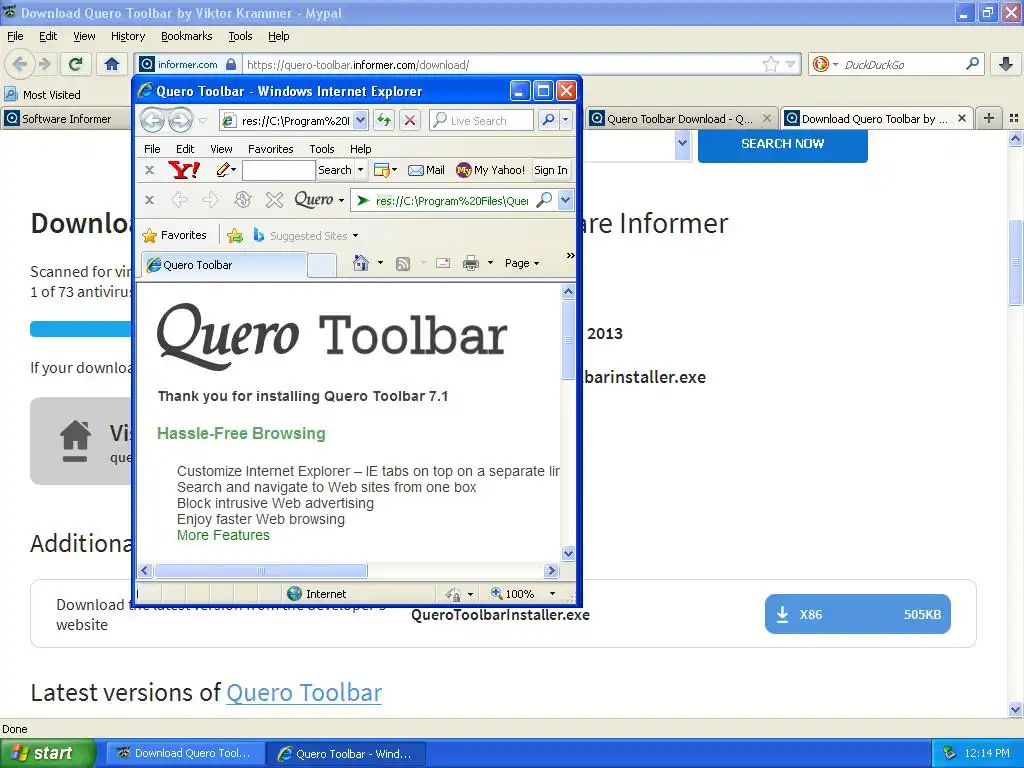This screenshot has width=1024, height=768.
Task: Click IE forward navigation button
Action: point(180,120)
